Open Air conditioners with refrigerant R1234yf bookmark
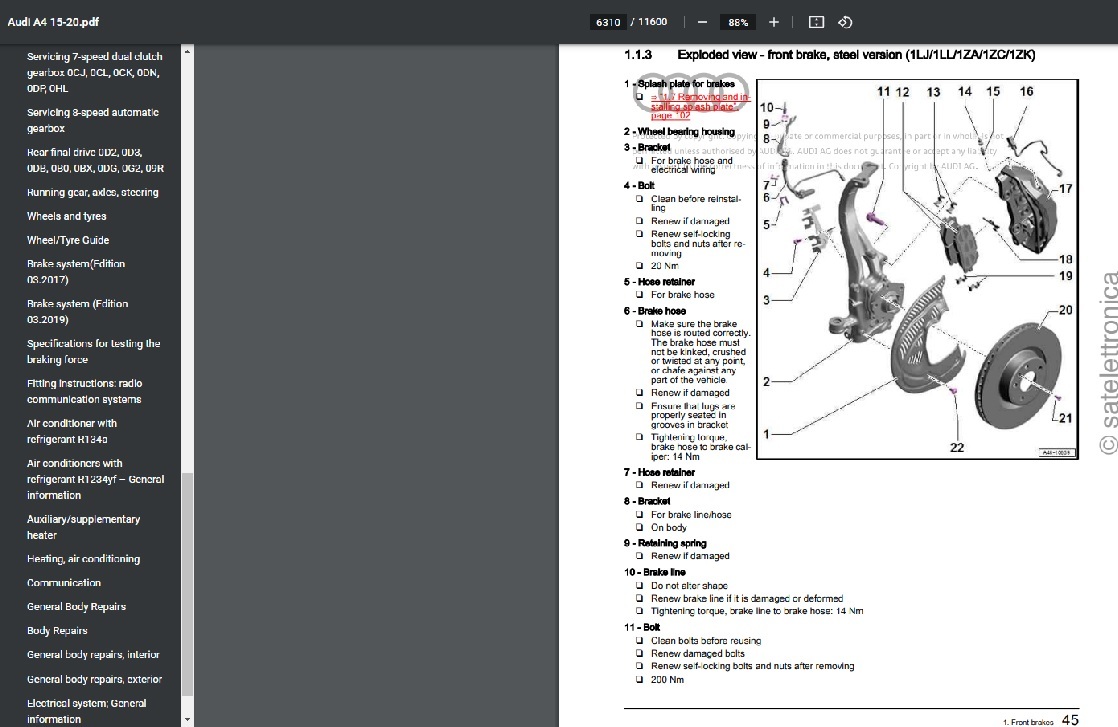1118x727 pixels. coord(96,479)
